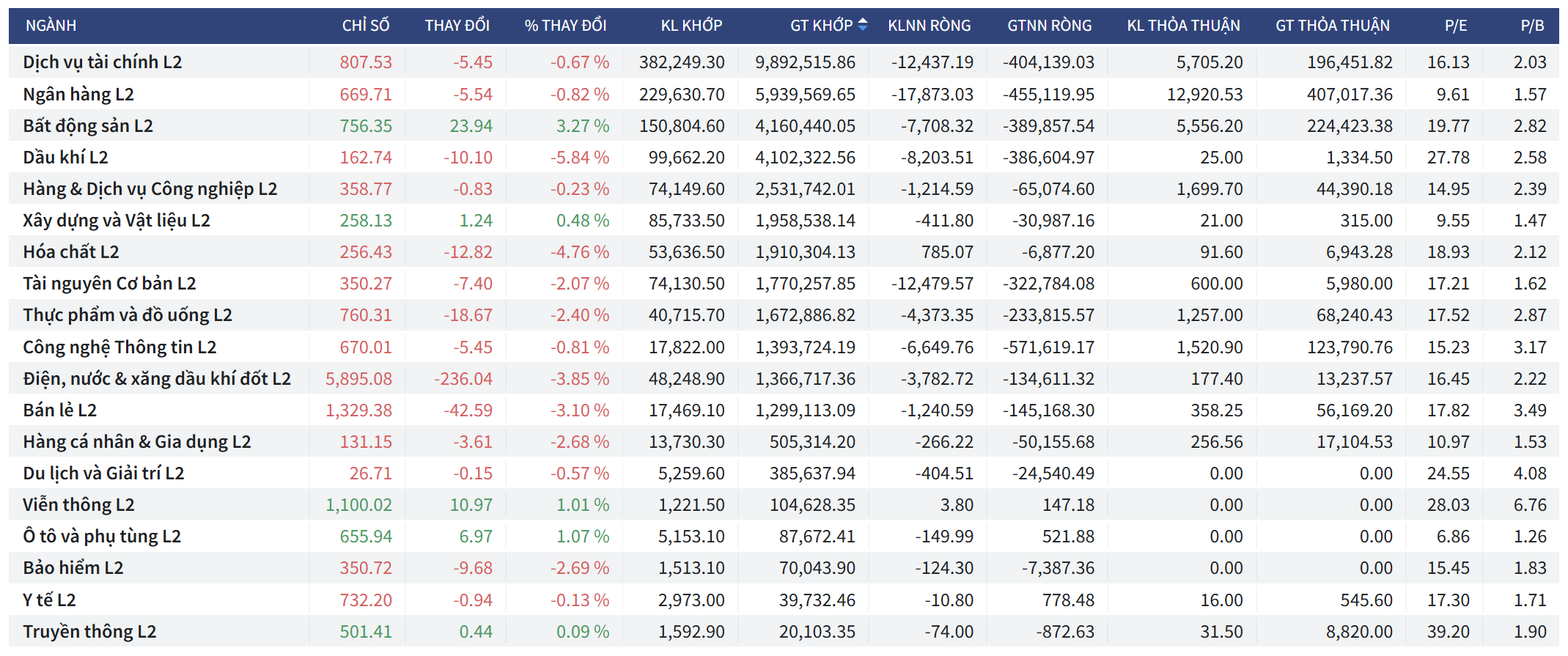Click the THAY ĐỔI column header

457,26
